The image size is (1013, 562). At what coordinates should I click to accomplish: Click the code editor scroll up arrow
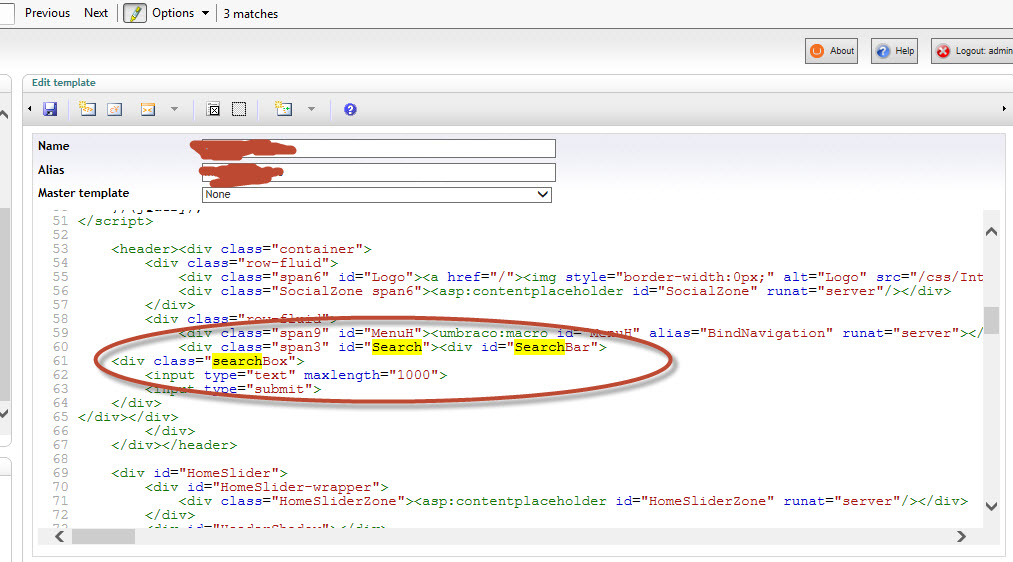(991, 231)
